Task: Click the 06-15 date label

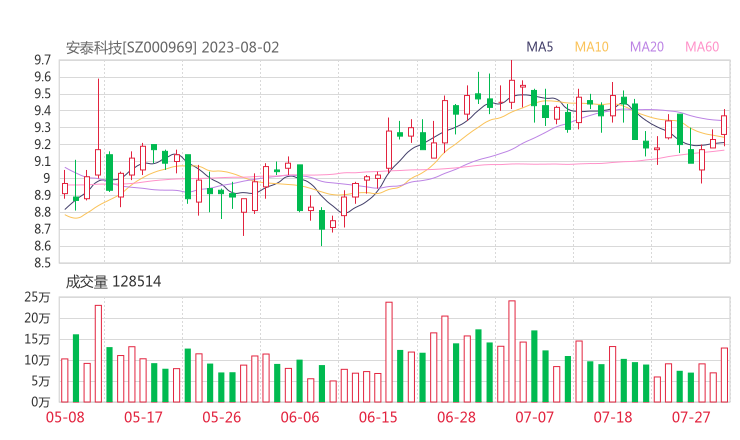Action: click(x=378, y=417)
